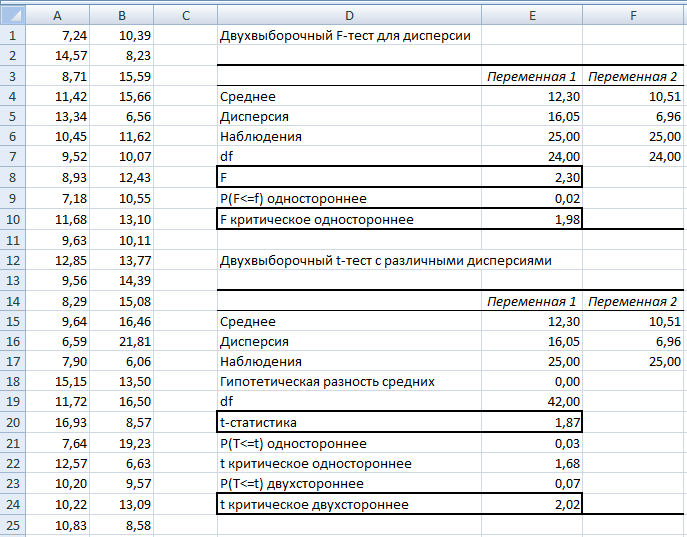This screenshot has height=537, width=687.
Task: Select column E header
Action: 532,16
